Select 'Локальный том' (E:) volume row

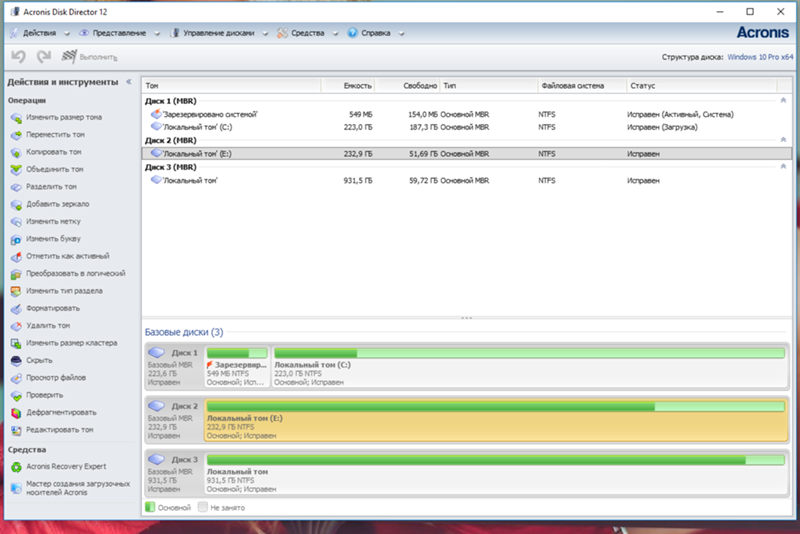coord(467,154)
